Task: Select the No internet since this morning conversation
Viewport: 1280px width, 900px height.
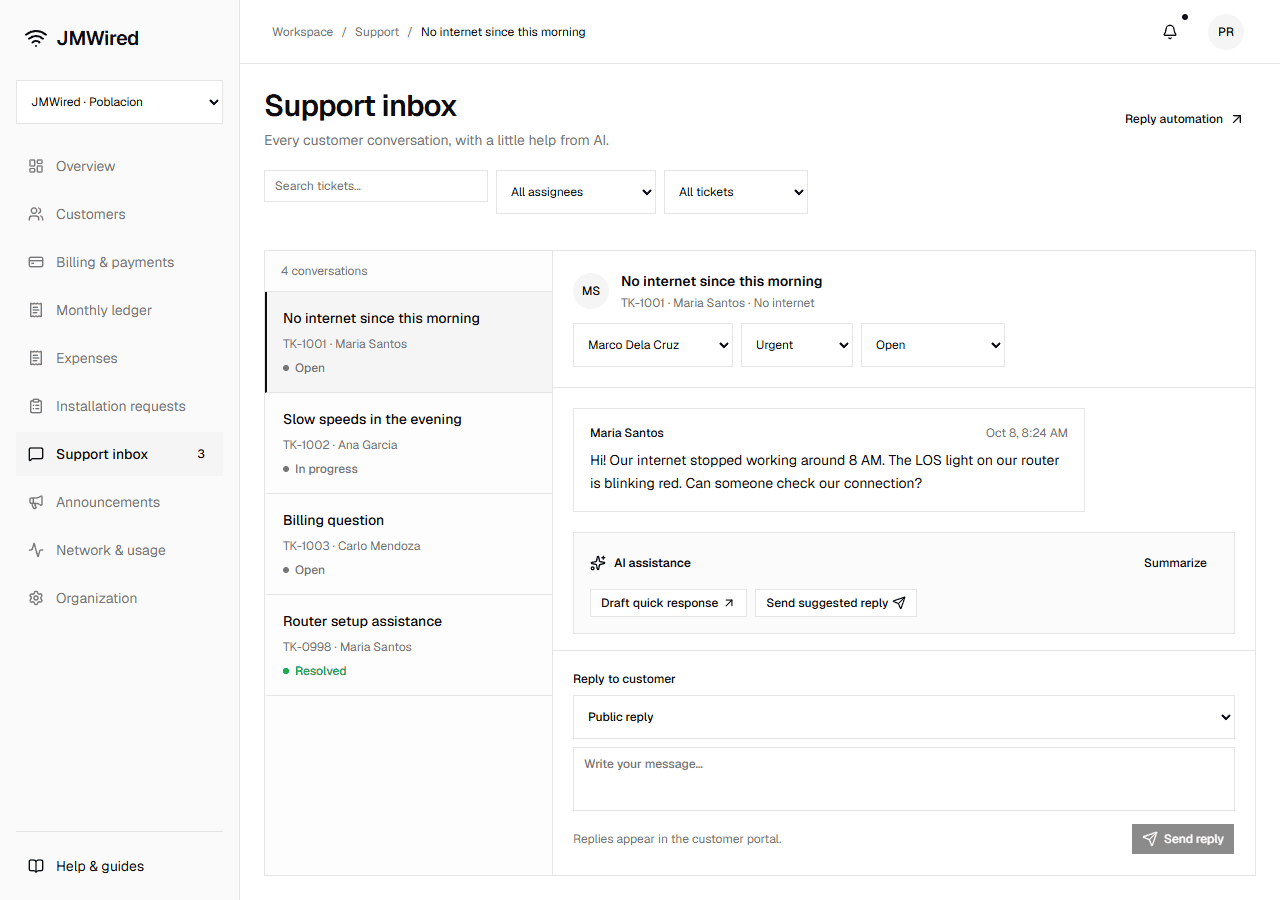Action: 409,342
